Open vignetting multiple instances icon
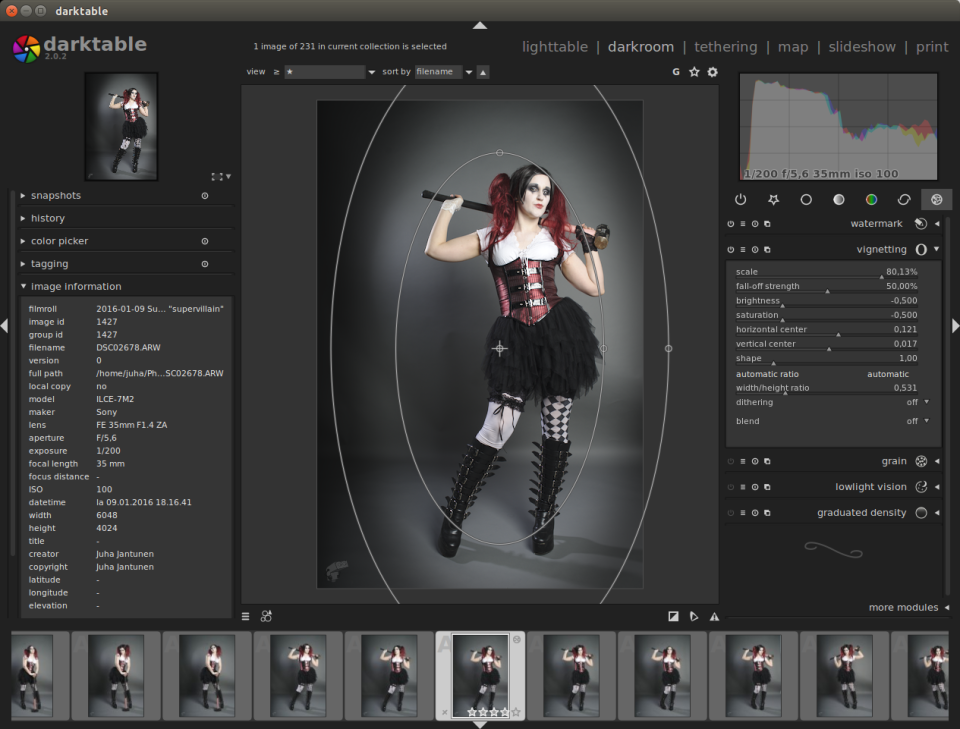 (767, 250)
